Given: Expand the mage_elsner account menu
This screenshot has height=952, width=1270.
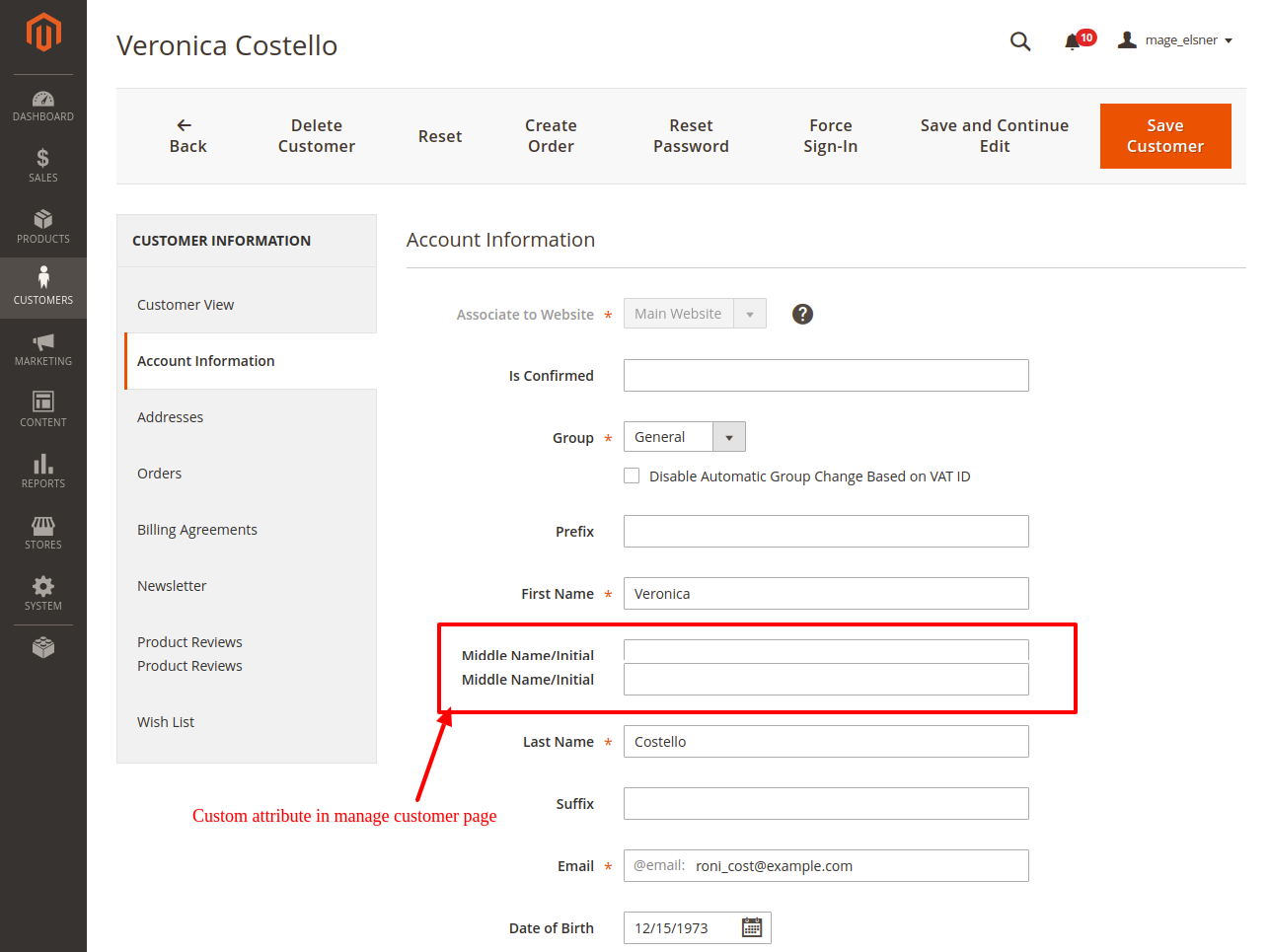Looking at the screenshot, I should [x=1175, y=40].
